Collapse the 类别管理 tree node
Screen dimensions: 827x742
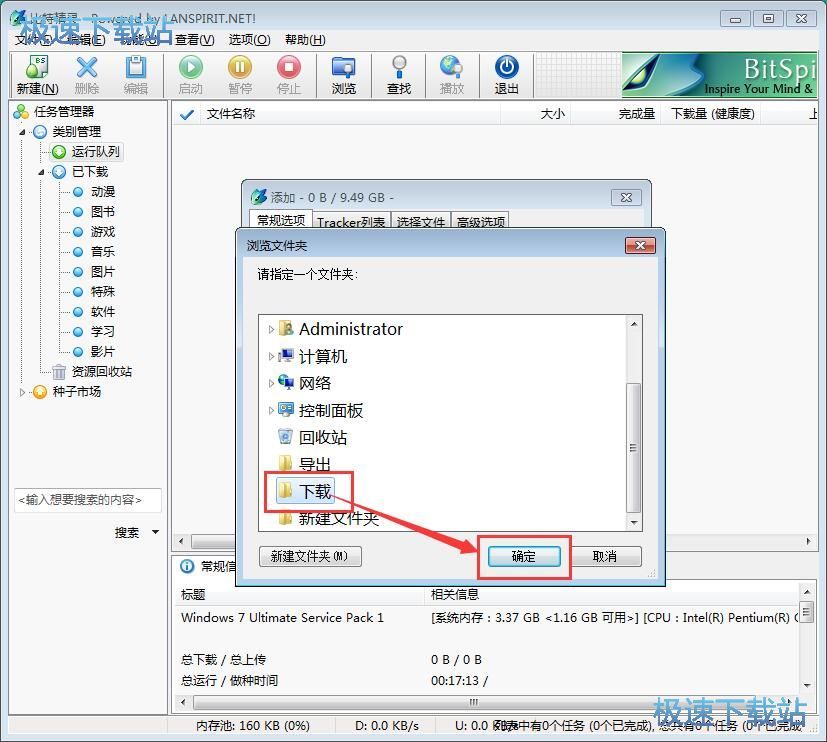click(22, 132)
